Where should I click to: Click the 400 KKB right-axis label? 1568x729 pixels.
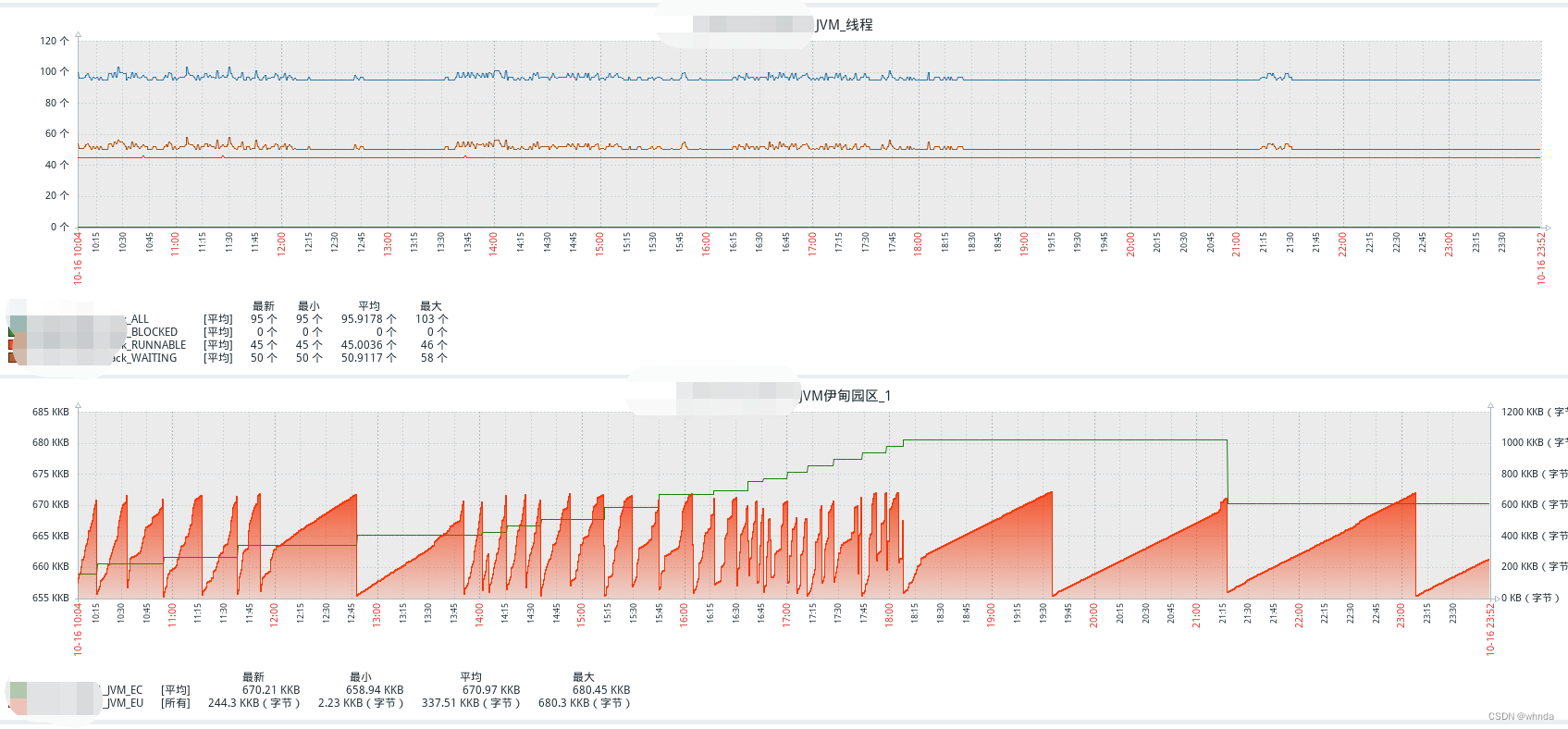pyautogui.click(x=1534, y=536)
